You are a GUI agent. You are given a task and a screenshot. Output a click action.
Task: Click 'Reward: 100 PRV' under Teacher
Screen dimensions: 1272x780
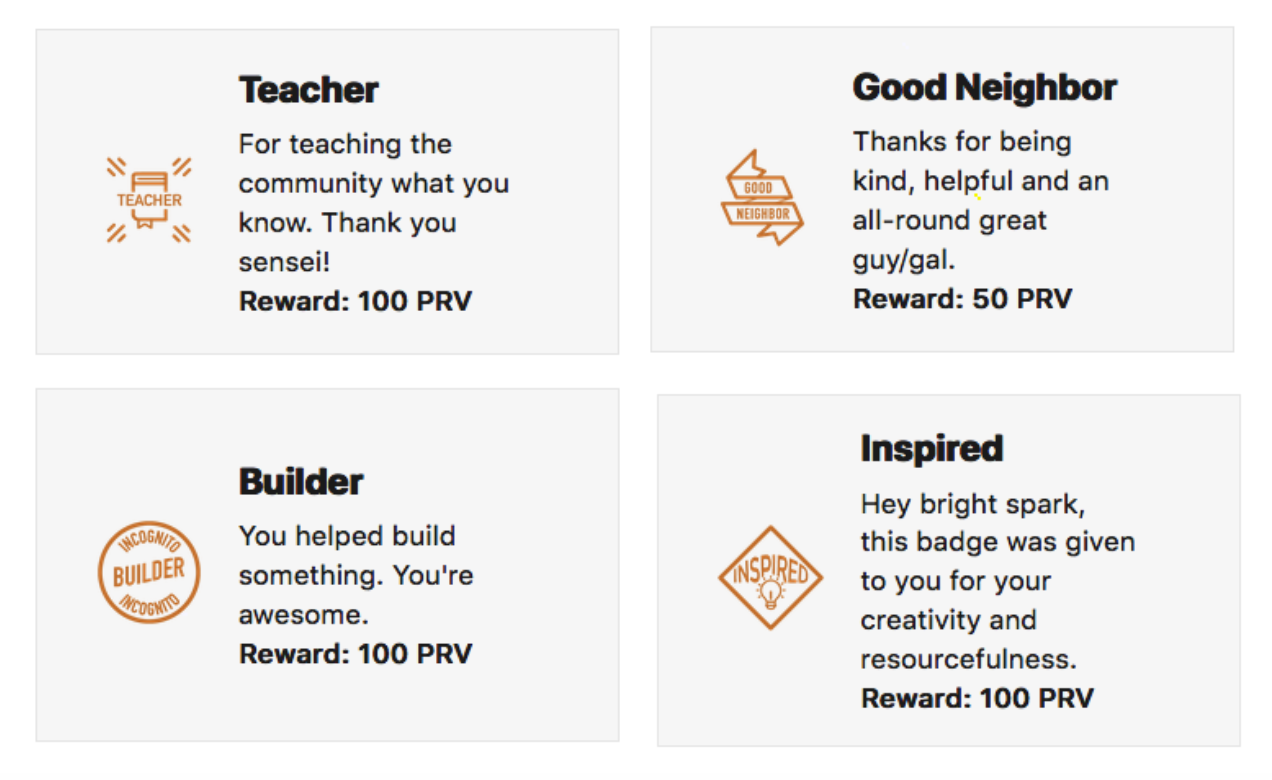[x=355, y=301]
